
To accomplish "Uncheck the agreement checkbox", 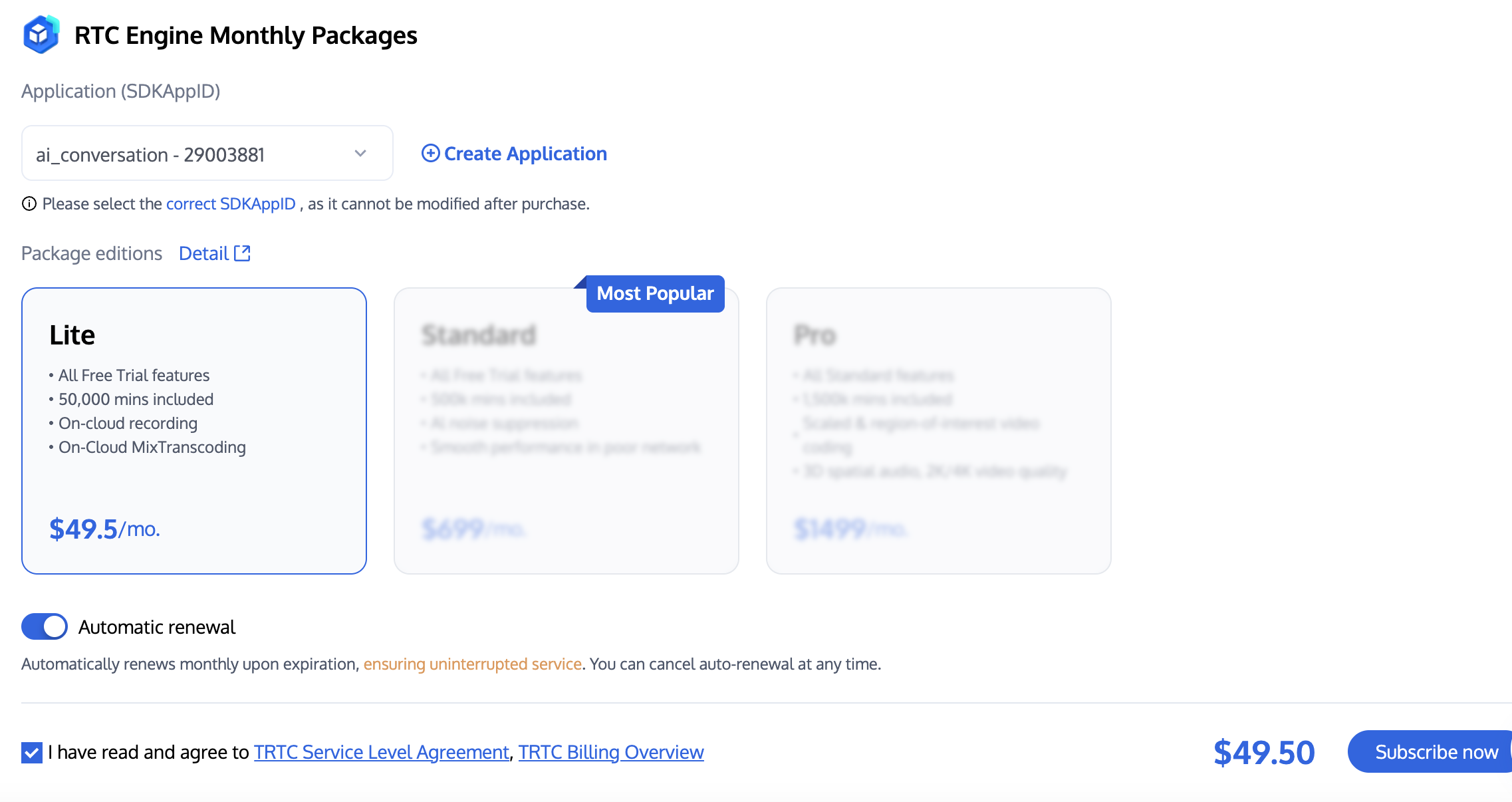I will click(x=32, y=752).
